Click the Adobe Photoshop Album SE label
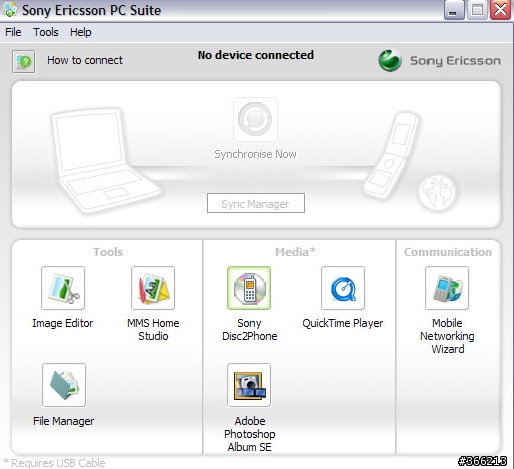 (x=250, y=434)
